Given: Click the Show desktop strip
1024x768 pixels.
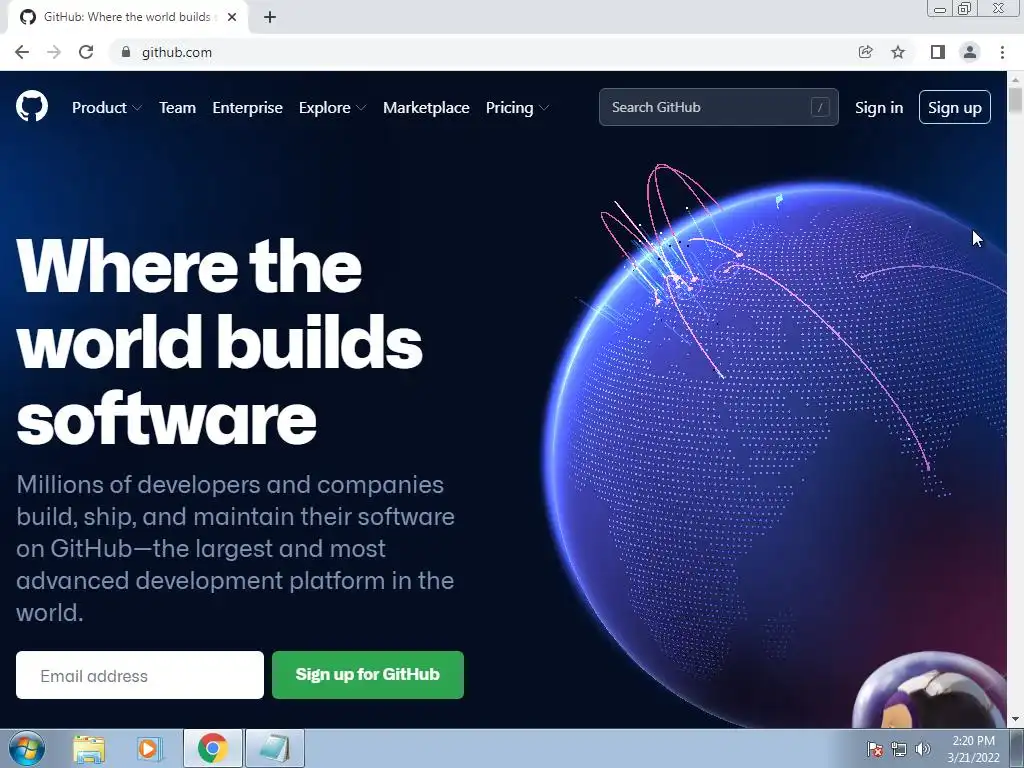Looking at the screenshot, I should (1017, 748).
